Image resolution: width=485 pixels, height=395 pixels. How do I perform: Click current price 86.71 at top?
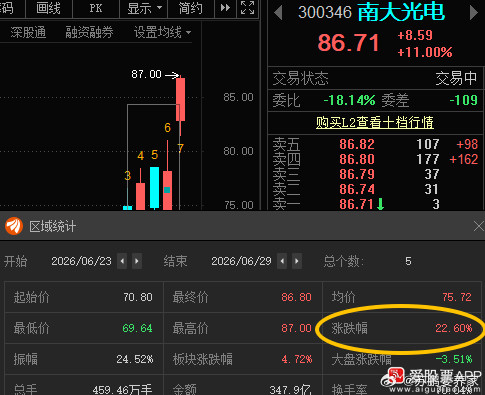coord(348,43)
